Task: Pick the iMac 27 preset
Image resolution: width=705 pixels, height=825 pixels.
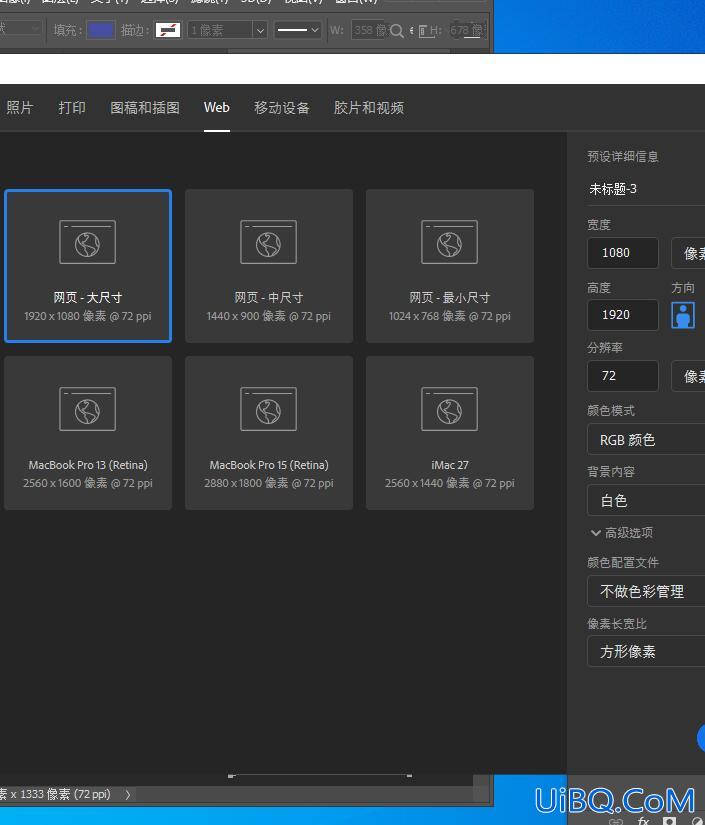Action: (x=450, y=433)
